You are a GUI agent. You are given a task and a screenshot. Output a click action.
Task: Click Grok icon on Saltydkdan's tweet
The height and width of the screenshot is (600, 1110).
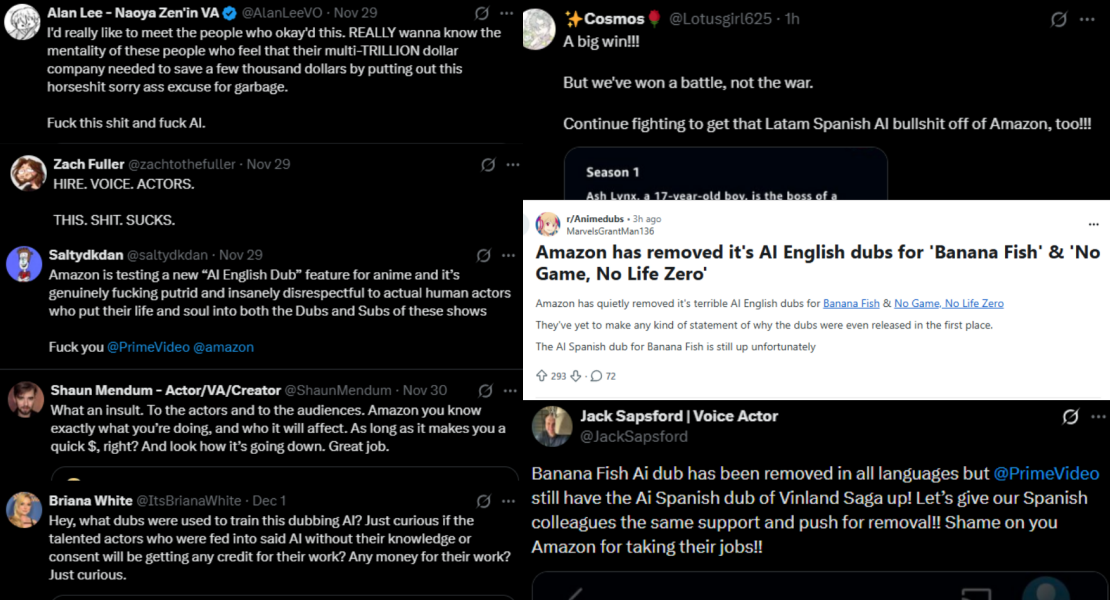(484, 256)
